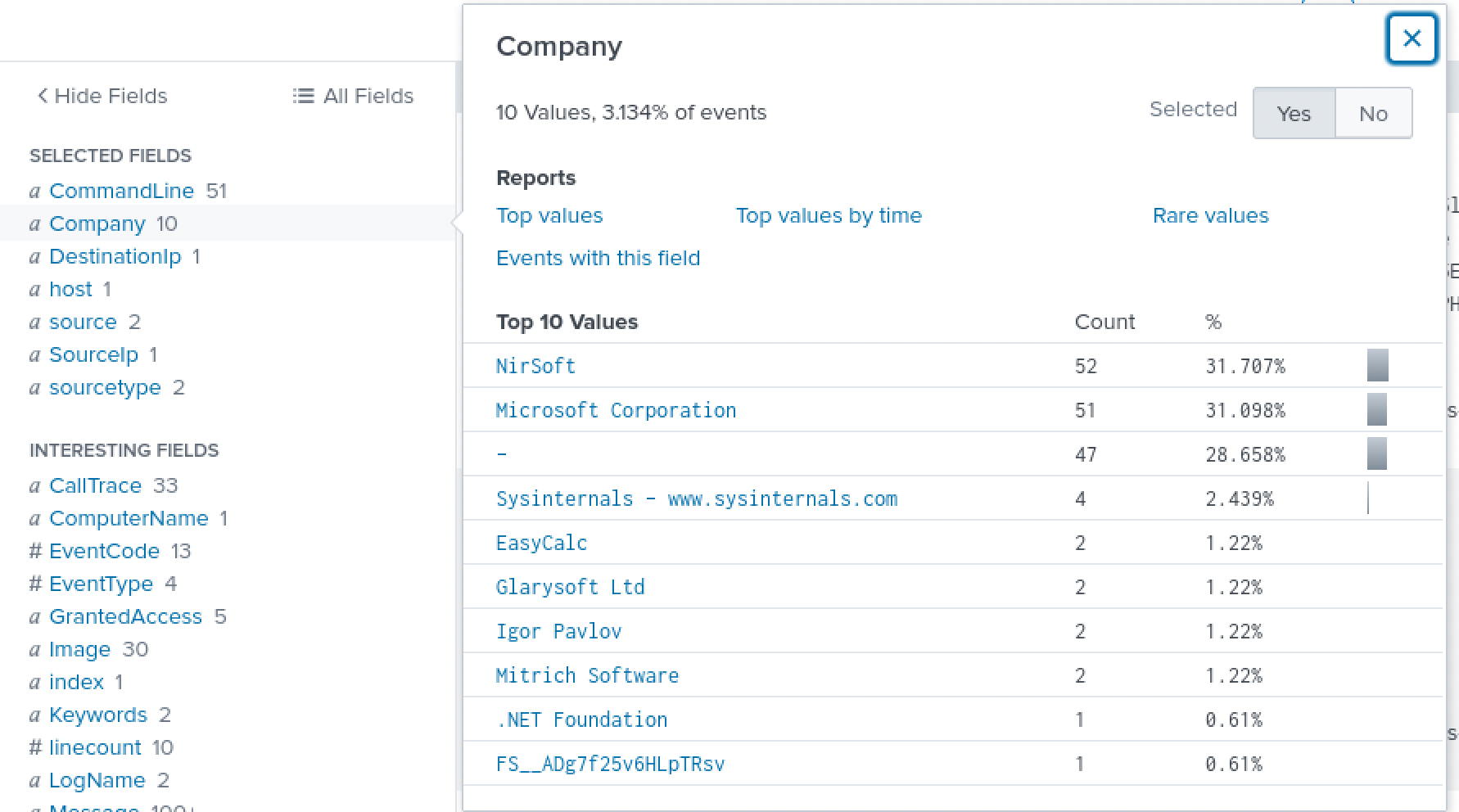Filter by NirSoft company value
1459x812 pixels.
(x=535, y=366)
